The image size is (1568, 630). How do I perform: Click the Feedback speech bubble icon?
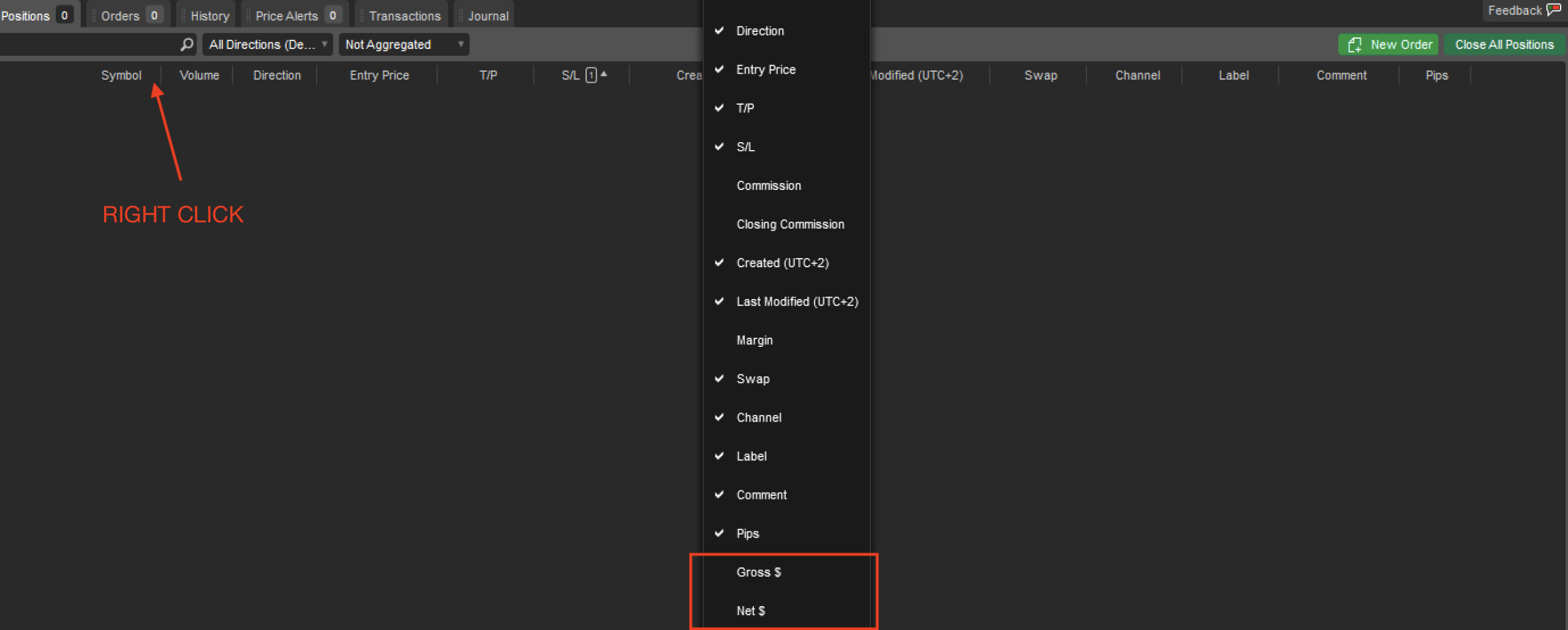click(x=1554, y=10)
